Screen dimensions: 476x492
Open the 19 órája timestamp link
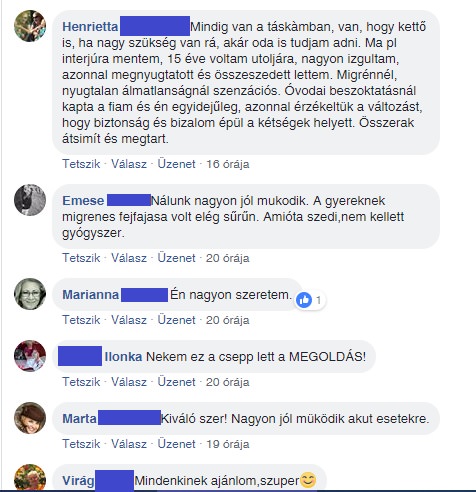tap(228, 444)
